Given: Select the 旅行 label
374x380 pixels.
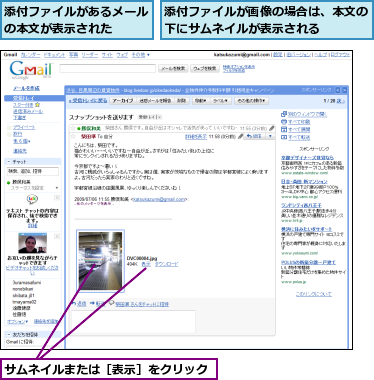Looking at the screenshot, I should pyautogui.click(x=17, y=134).
